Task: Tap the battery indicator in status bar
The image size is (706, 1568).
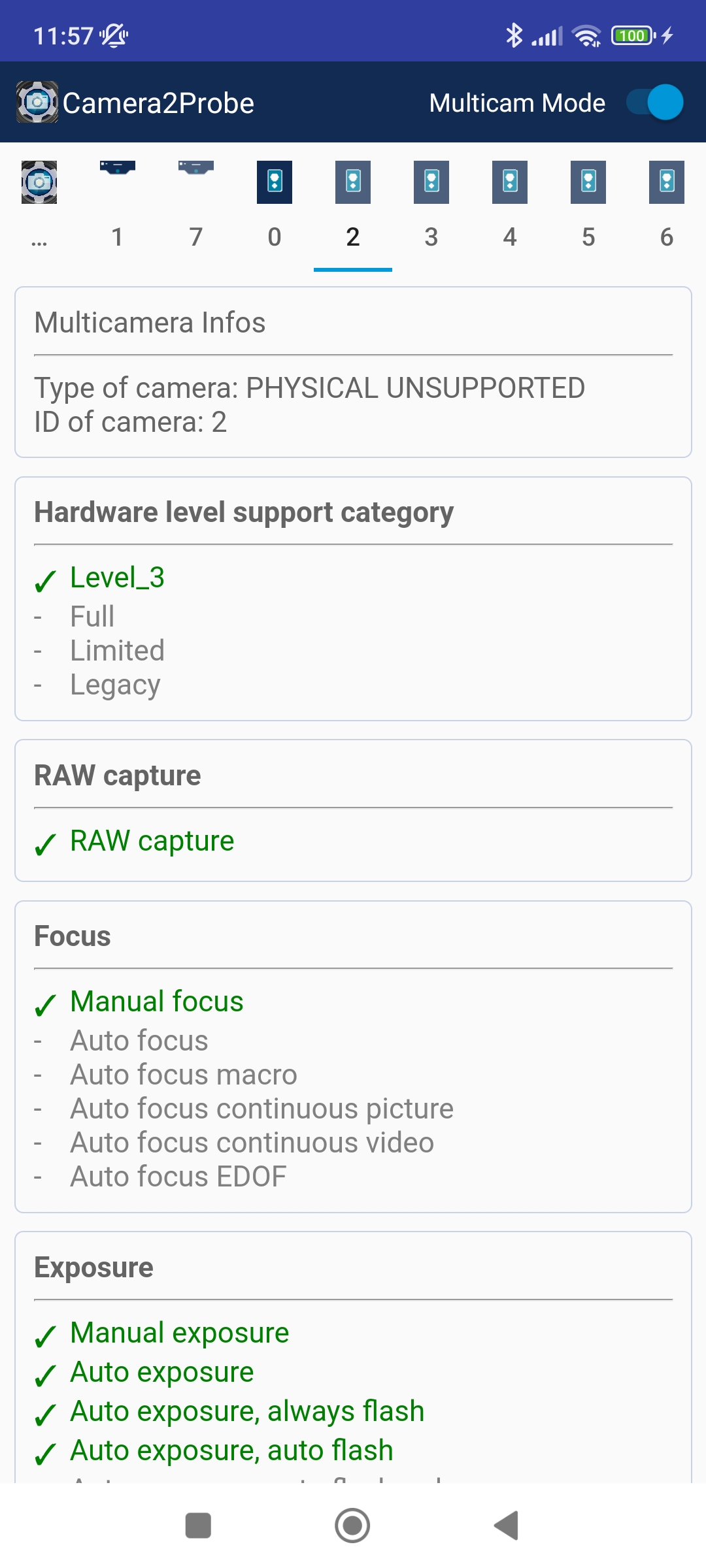Action: point(633,35)
